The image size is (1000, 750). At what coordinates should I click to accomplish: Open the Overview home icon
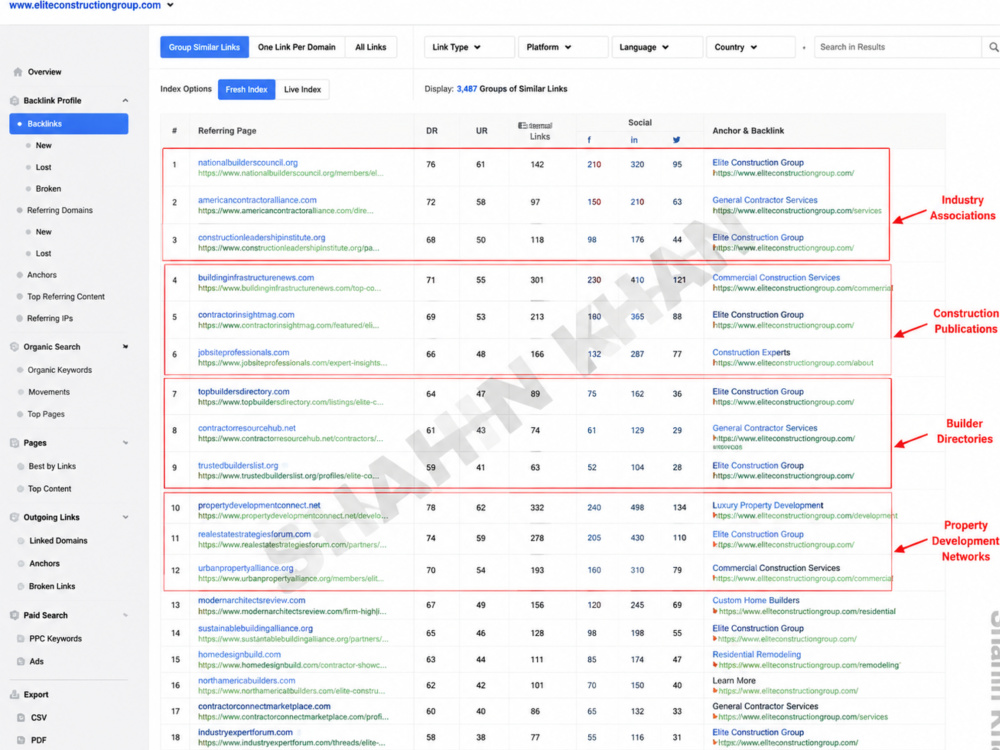tap(18, 72)
